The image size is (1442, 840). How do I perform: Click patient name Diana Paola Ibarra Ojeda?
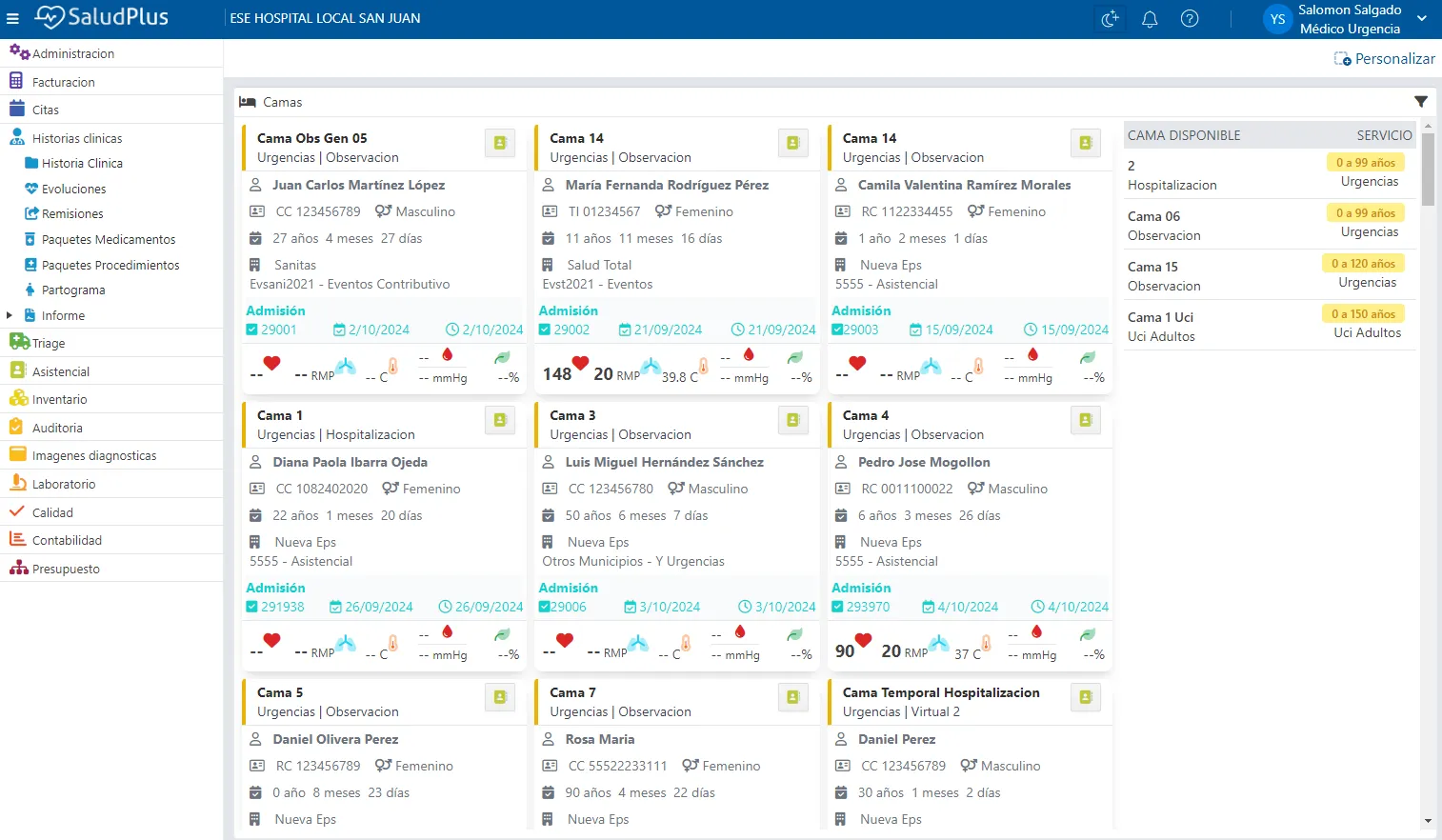[350, 462]
